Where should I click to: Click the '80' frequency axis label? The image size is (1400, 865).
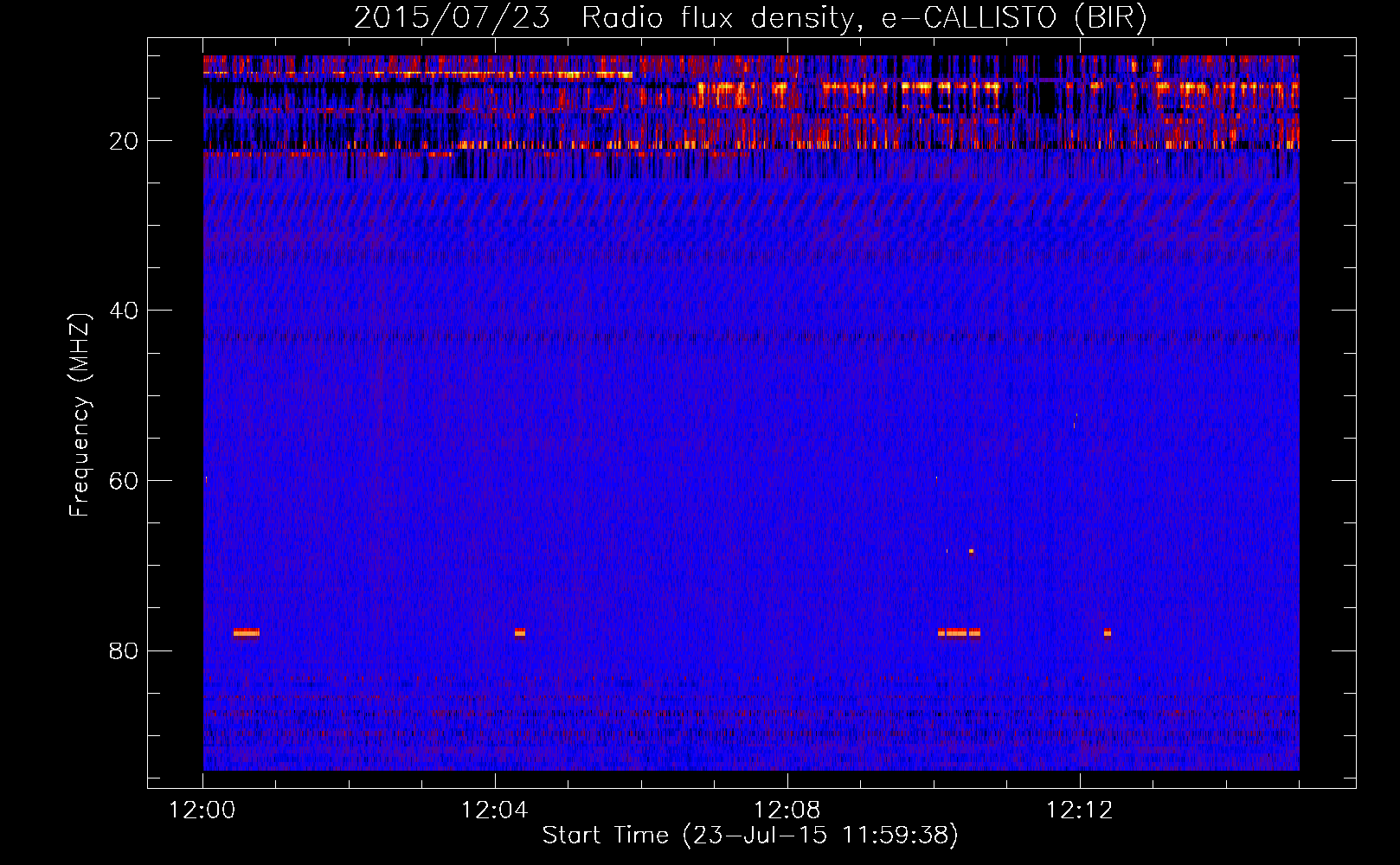pos(124,650)
